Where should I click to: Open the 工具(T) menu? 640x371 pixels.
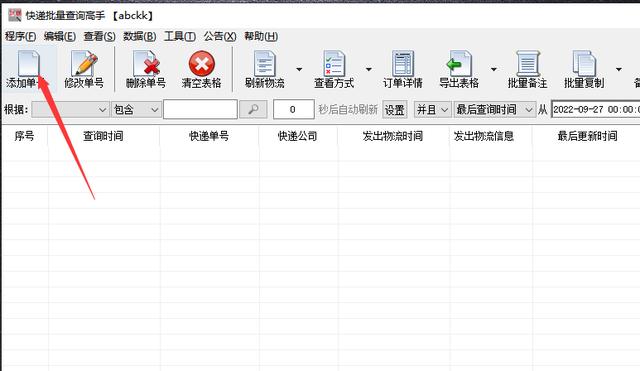click(180, 36)
